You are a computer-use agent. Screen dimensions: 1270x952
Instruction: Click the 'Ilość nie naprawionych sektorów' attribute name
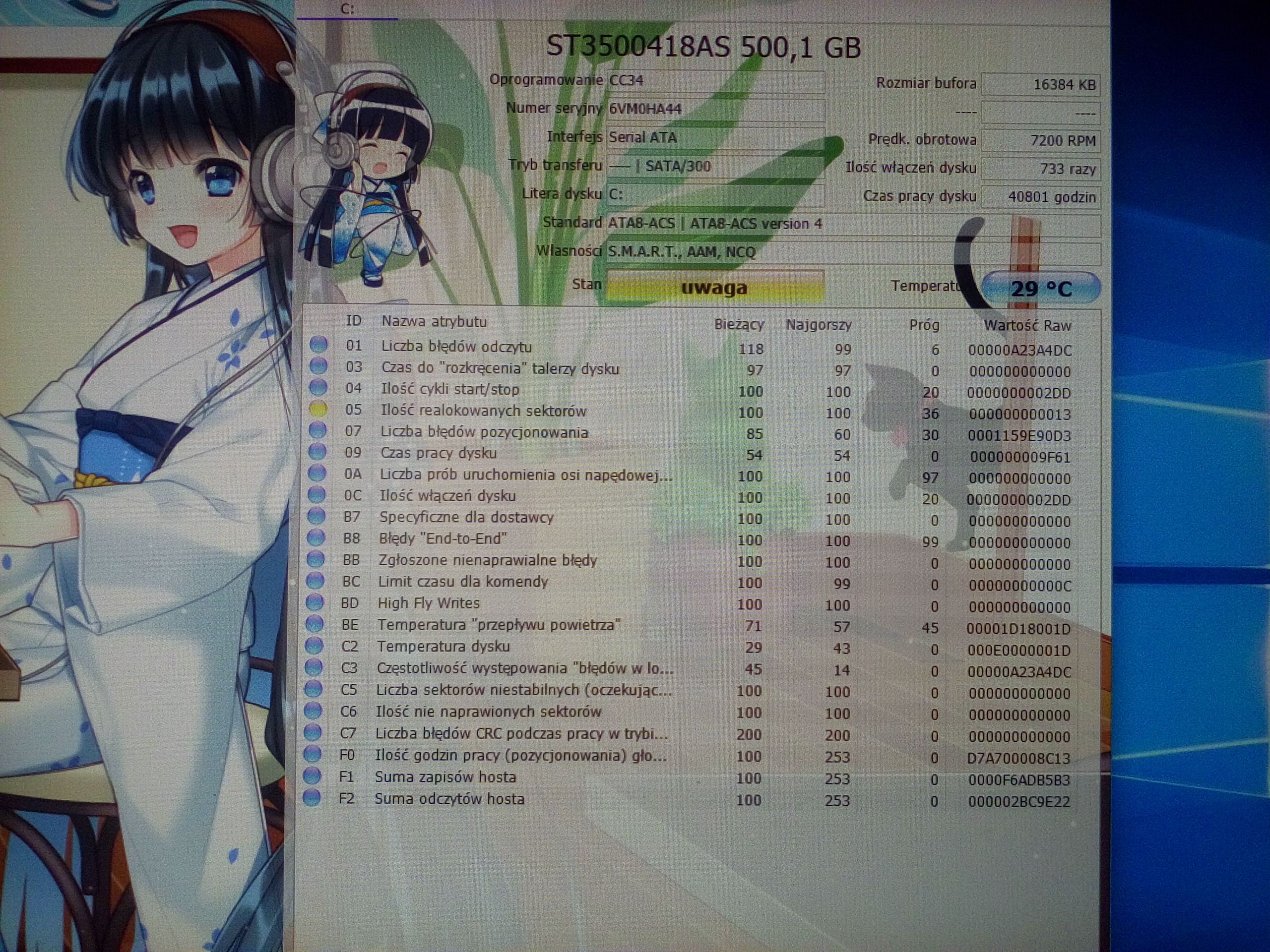pos(489,712)
